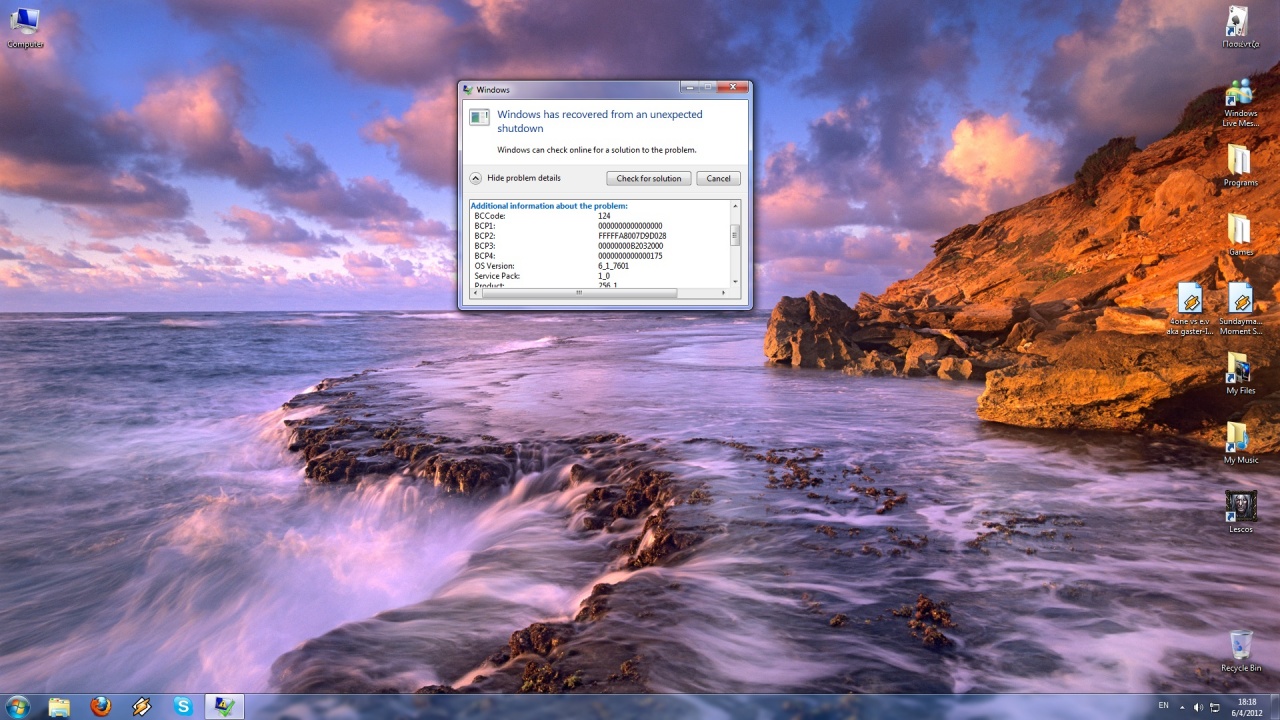Image resolution: width=1280 pixels, height=720 pixels.
Task: Click 'Additional information about the problem' heading
Action: [549, 206]
